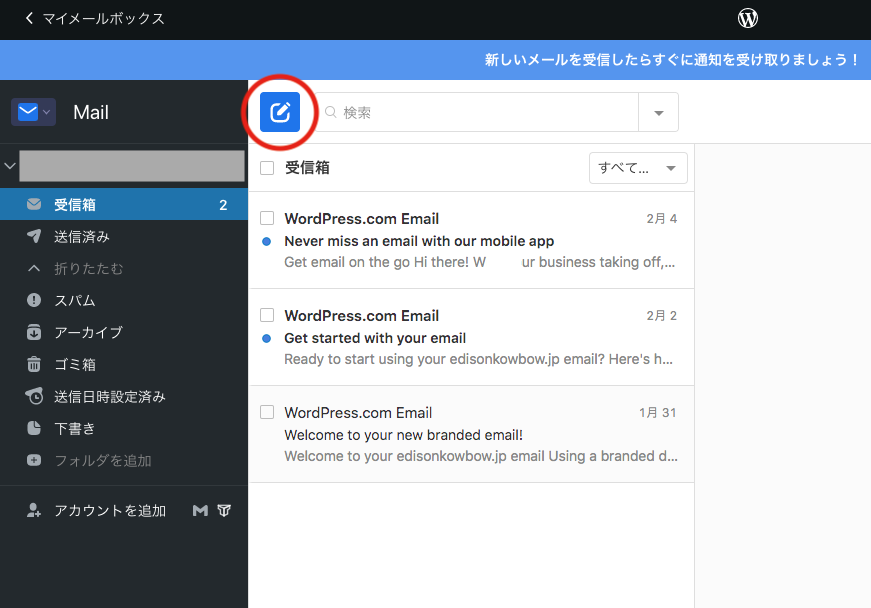Check the 'Never miss an email' message checkbox

tap(267, 218)
